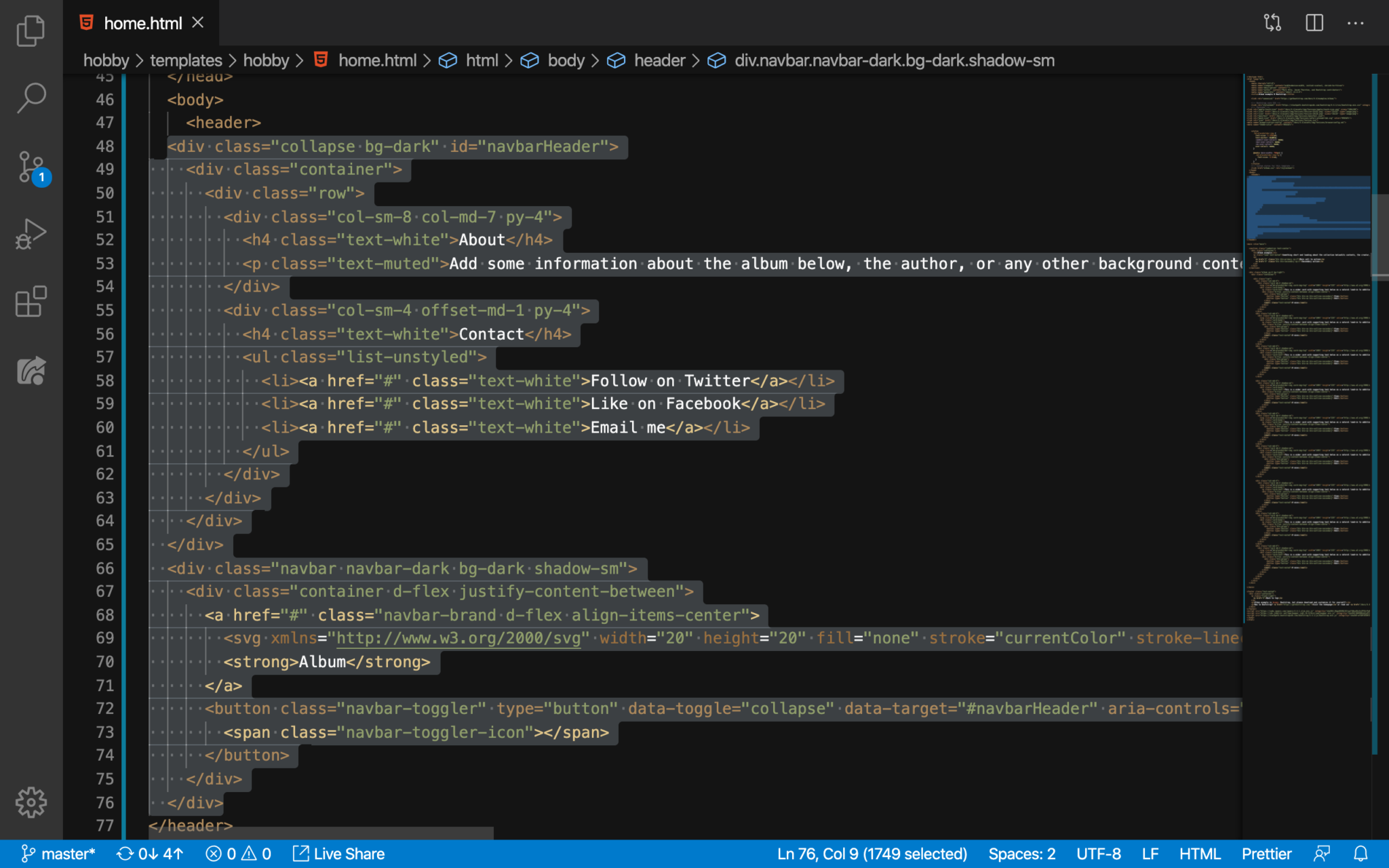Split the editor using the top-right icon
Image resolution: width=1389 pixels, height=868 pixels.
tap(1314, 22)
